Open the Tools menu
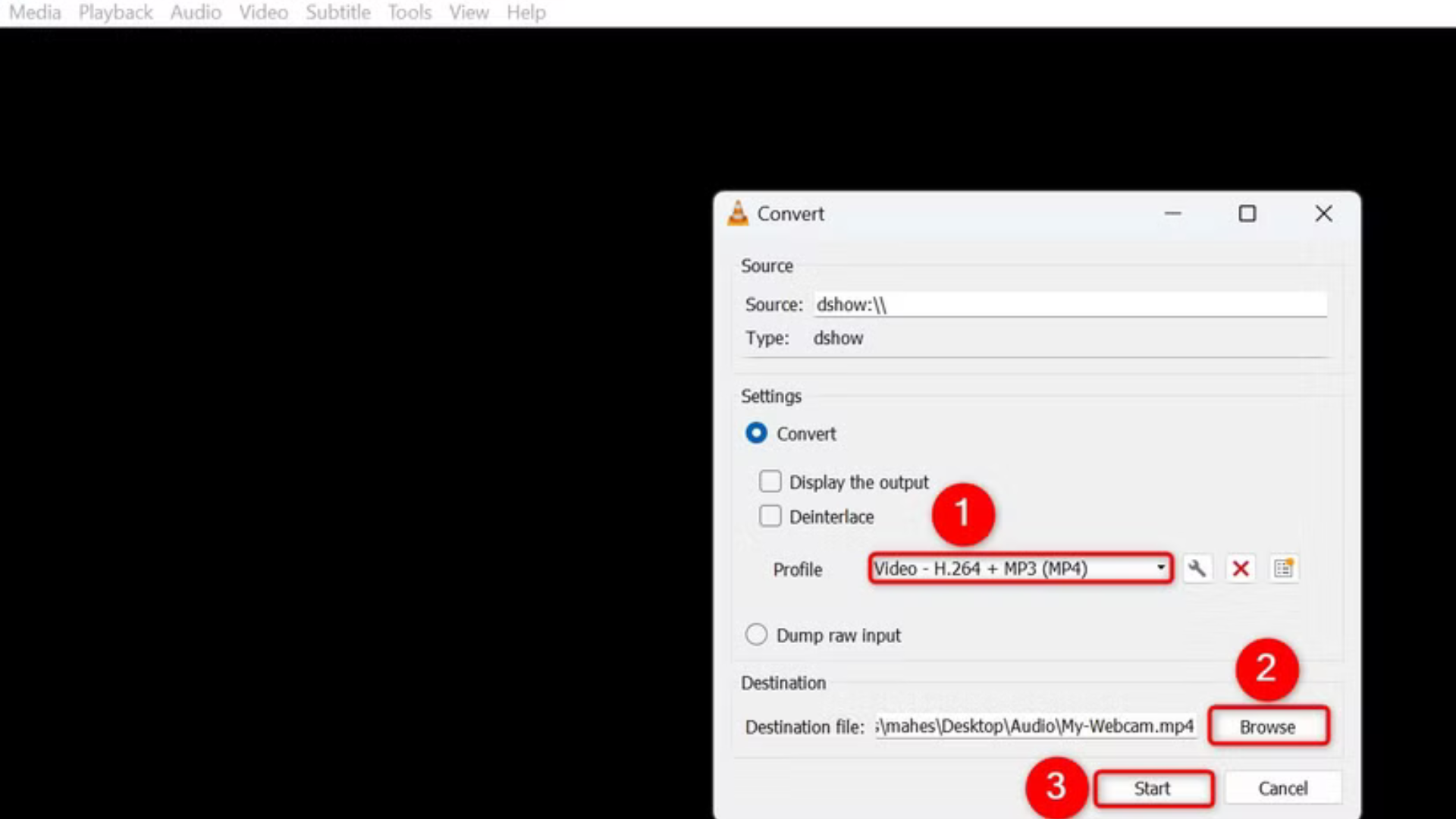1456x819 pixels. point(409,12)
